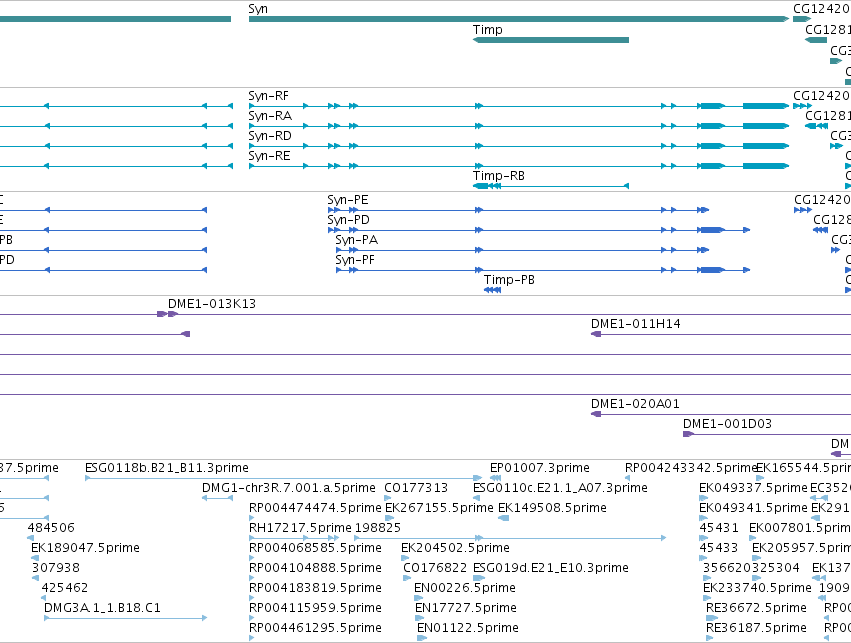This screenshot has height=643, width=851.
Task: Click RP004474474.5prime label
Action: (315, 508)
